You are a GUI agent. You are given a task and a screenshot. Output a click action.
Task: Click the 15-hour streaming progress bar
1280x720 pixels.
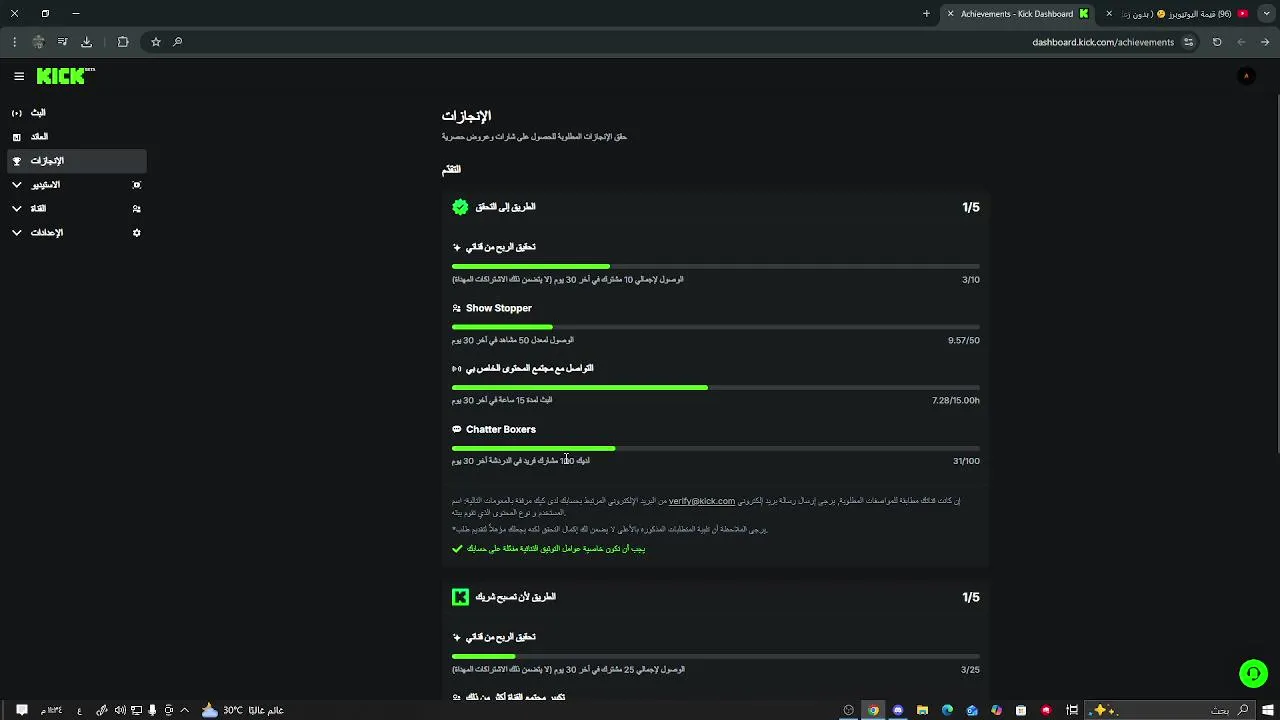[x=716, y=388]
